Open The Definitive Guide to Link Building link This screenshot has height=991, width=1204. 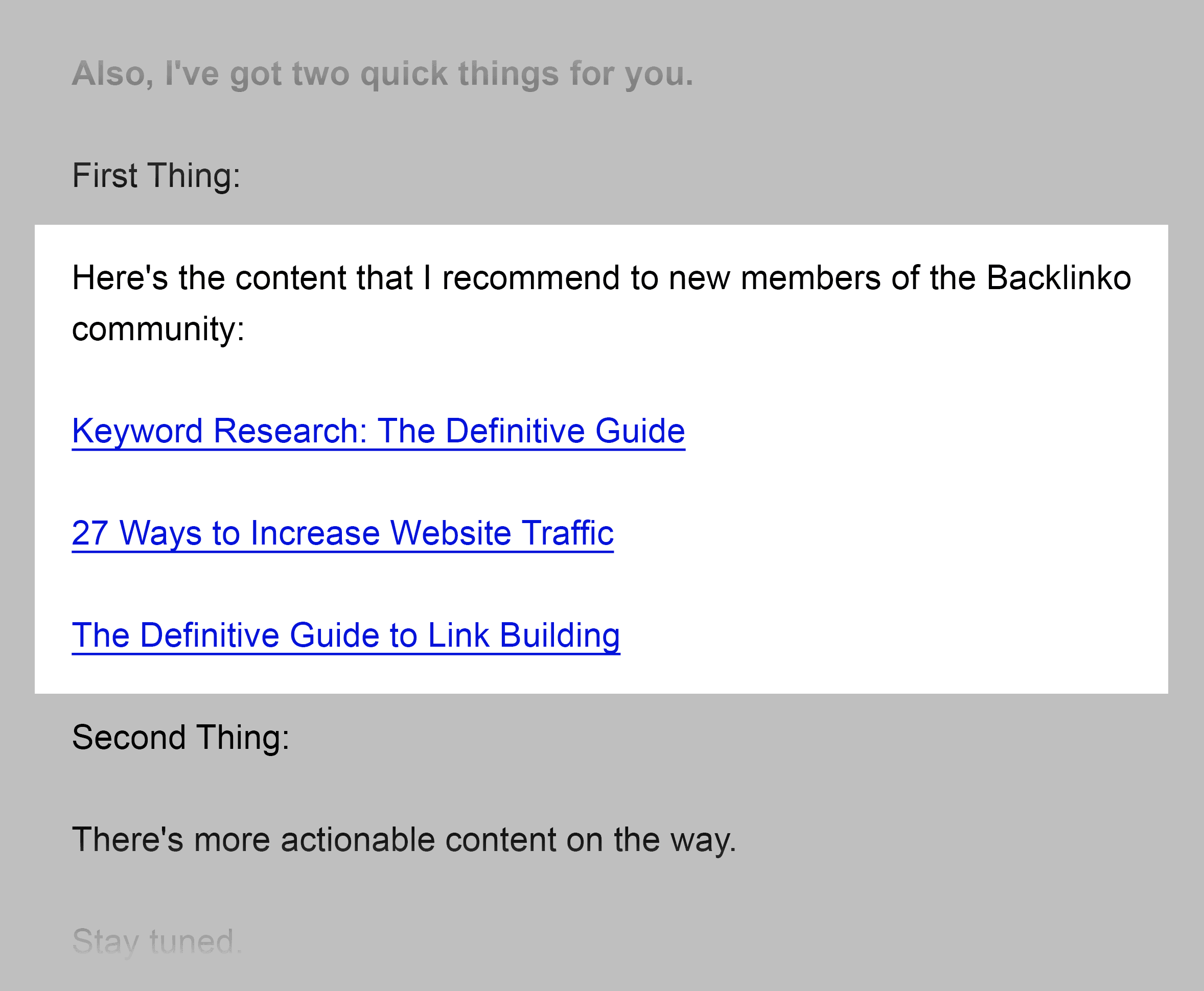tap(345, 635)
